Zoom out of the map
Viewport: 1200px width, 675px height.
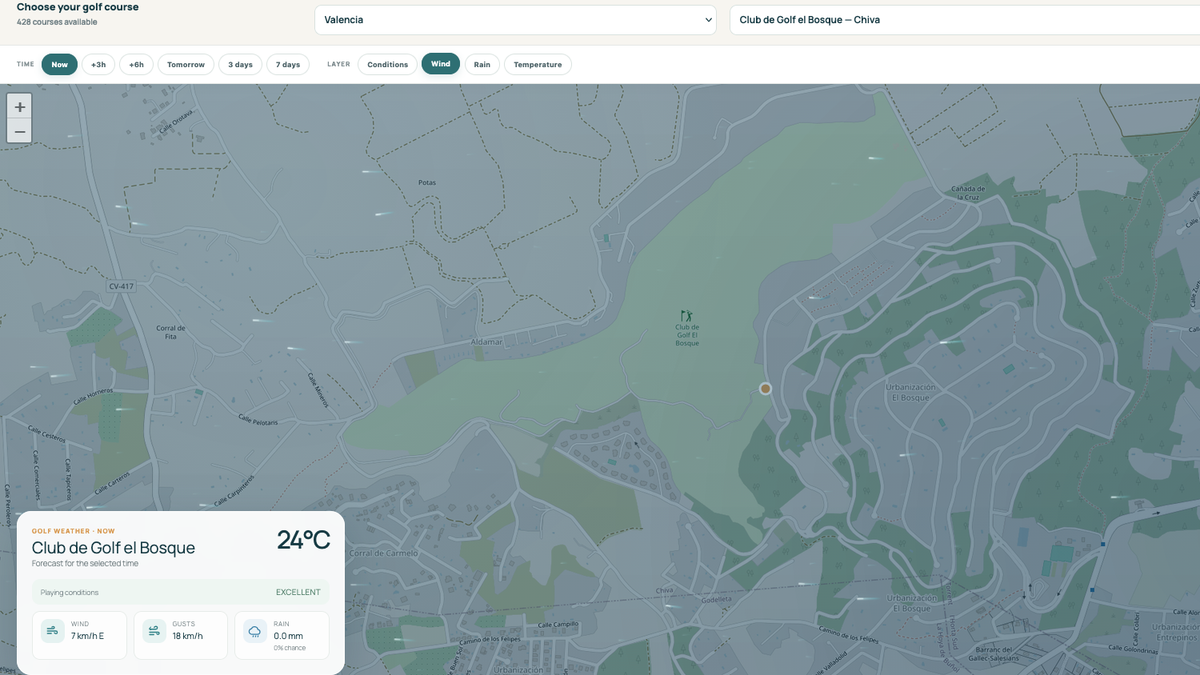coord(19,132)
